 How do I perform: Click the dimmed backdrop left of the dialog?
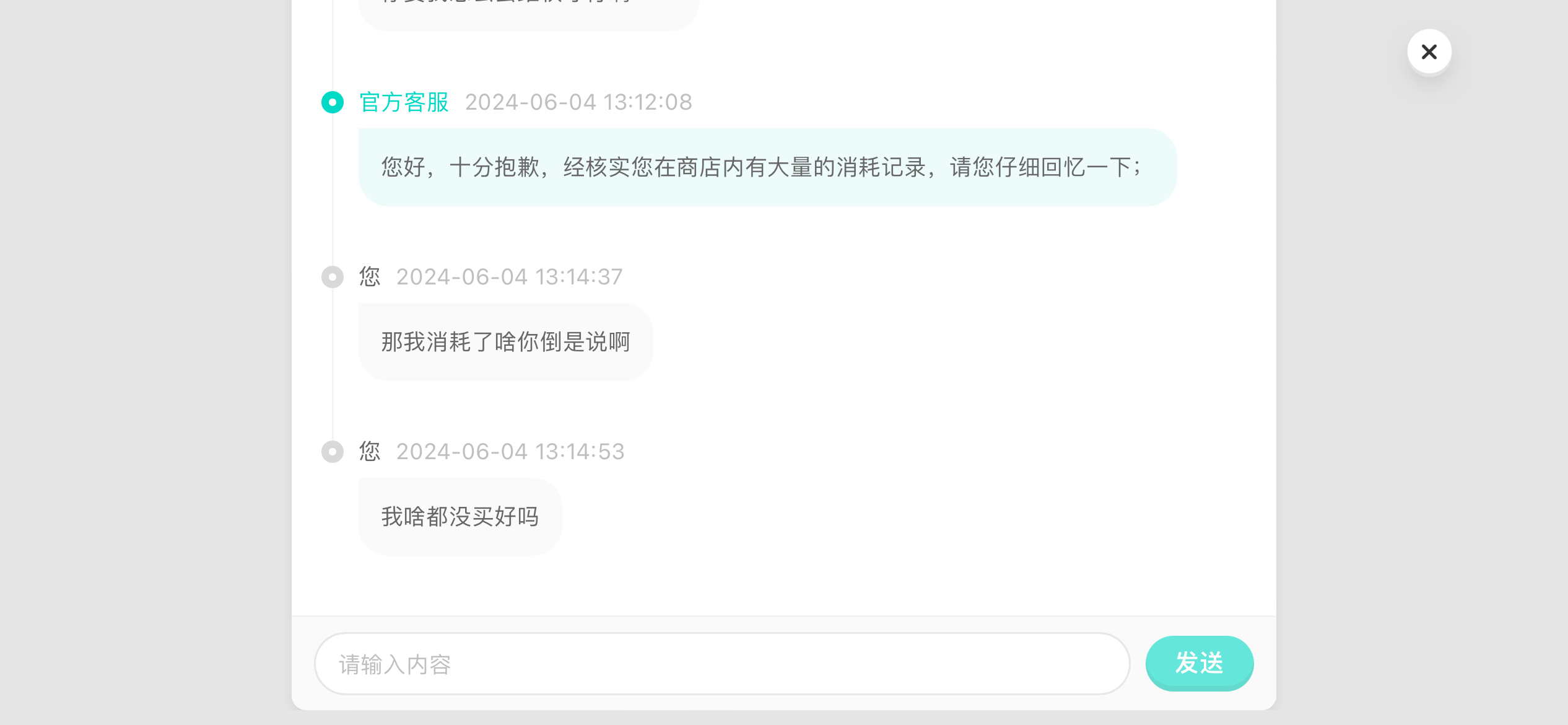point(146,362)
